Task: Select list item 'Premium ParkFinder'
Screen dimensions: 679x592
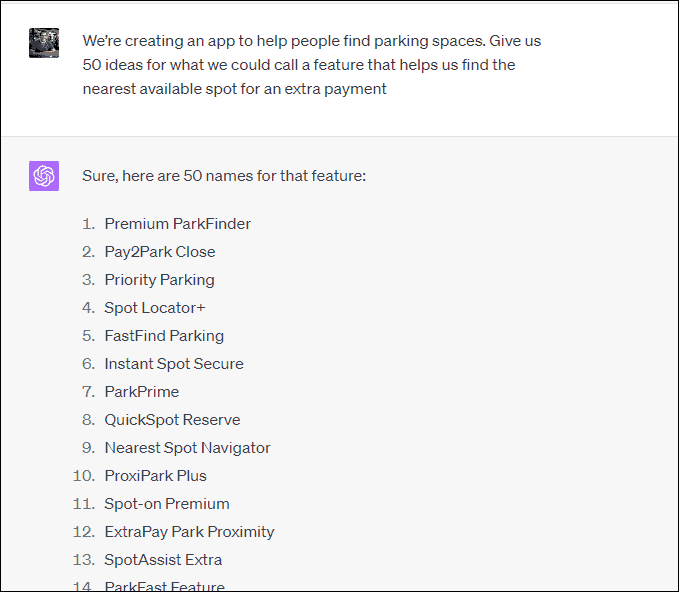Action: tap(178, 223)
